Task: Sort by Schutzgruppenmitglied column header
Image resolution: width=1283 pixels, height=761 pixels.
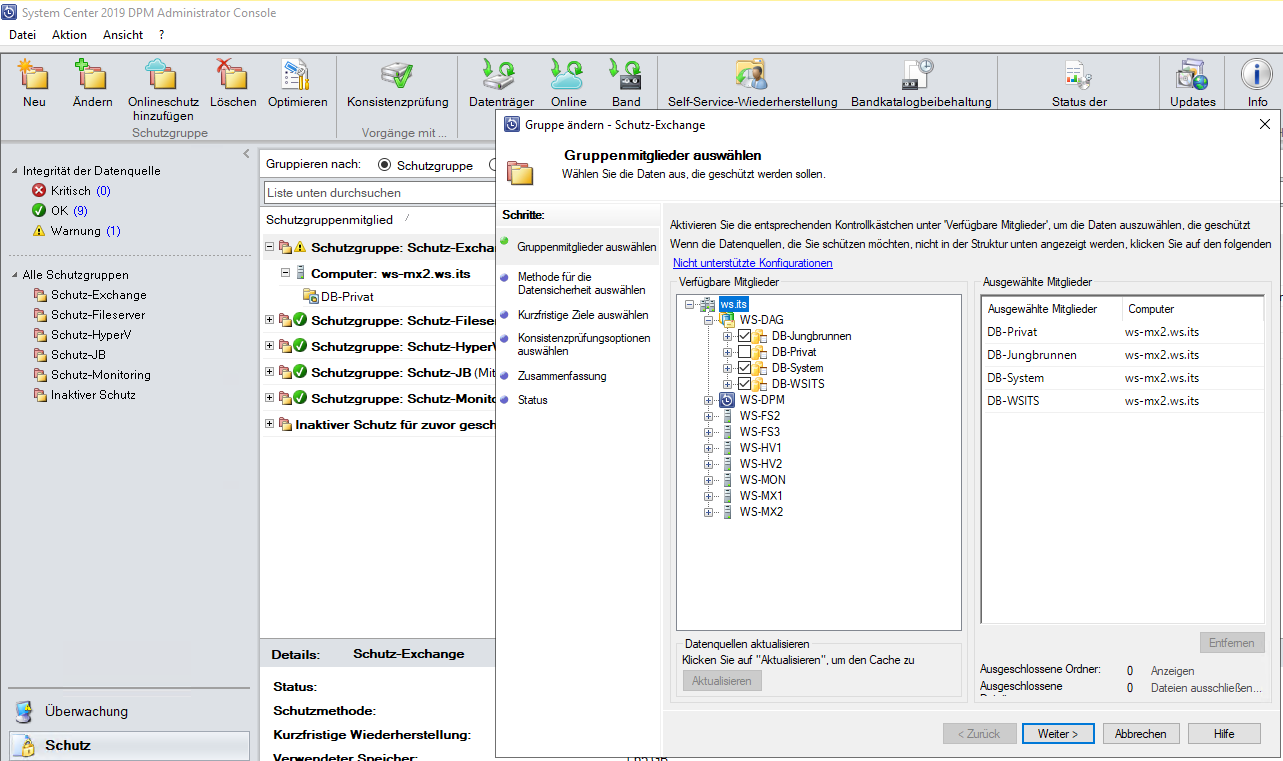Action: tap(329, 219)
